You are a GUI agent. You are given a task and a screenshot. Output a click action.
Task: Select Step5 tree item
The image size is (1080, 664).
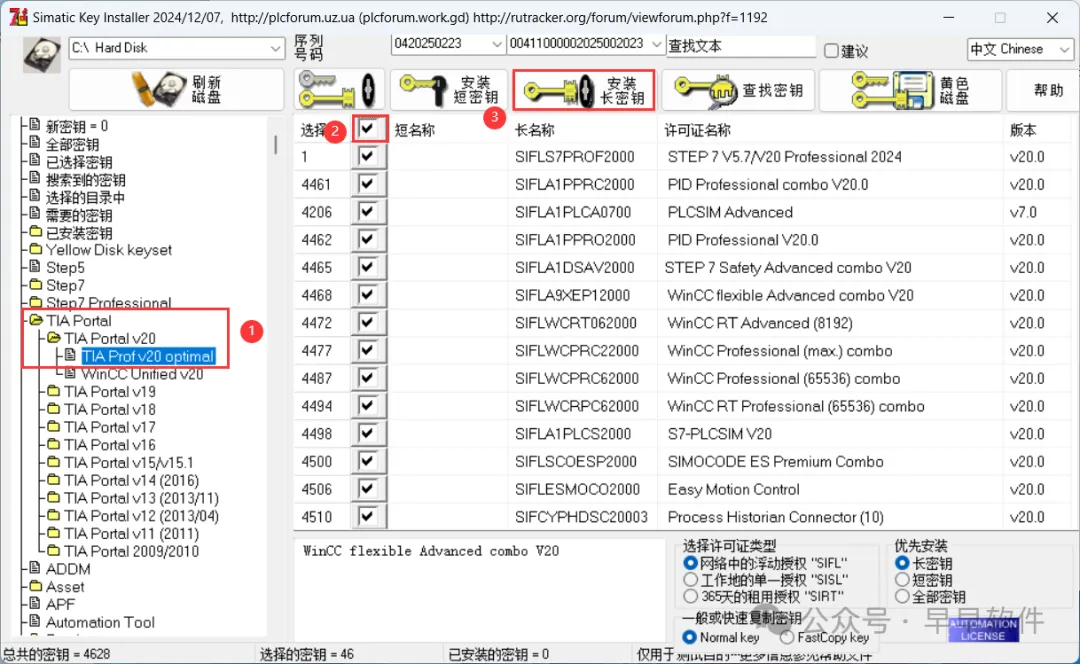[x=65, y=267]
